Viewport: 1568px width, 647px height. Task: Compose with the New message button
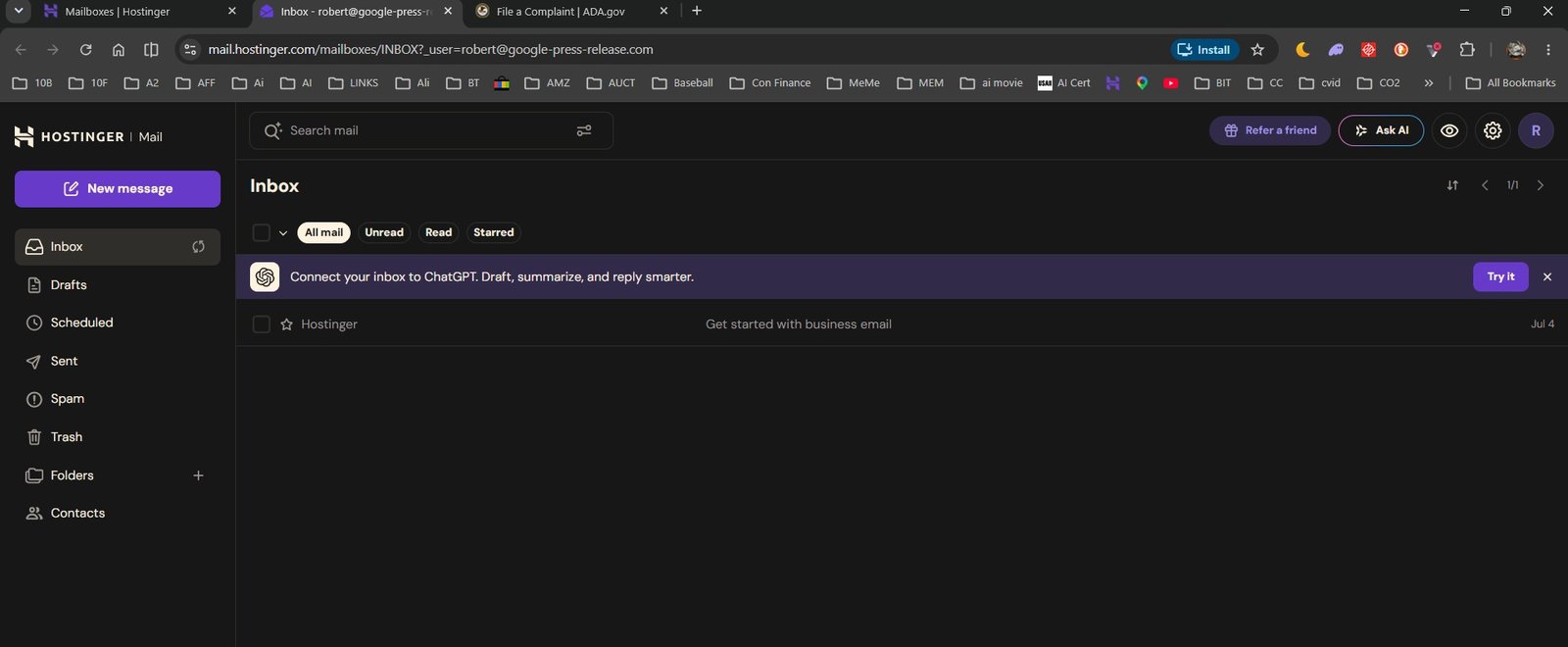[x=118, y=189]
